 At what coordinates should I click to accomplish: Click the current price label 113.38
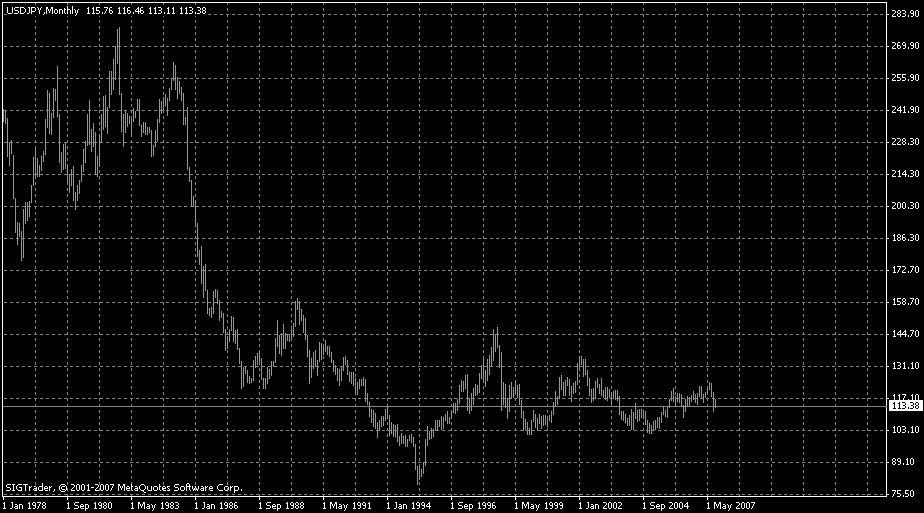click(x=905, y=406)
